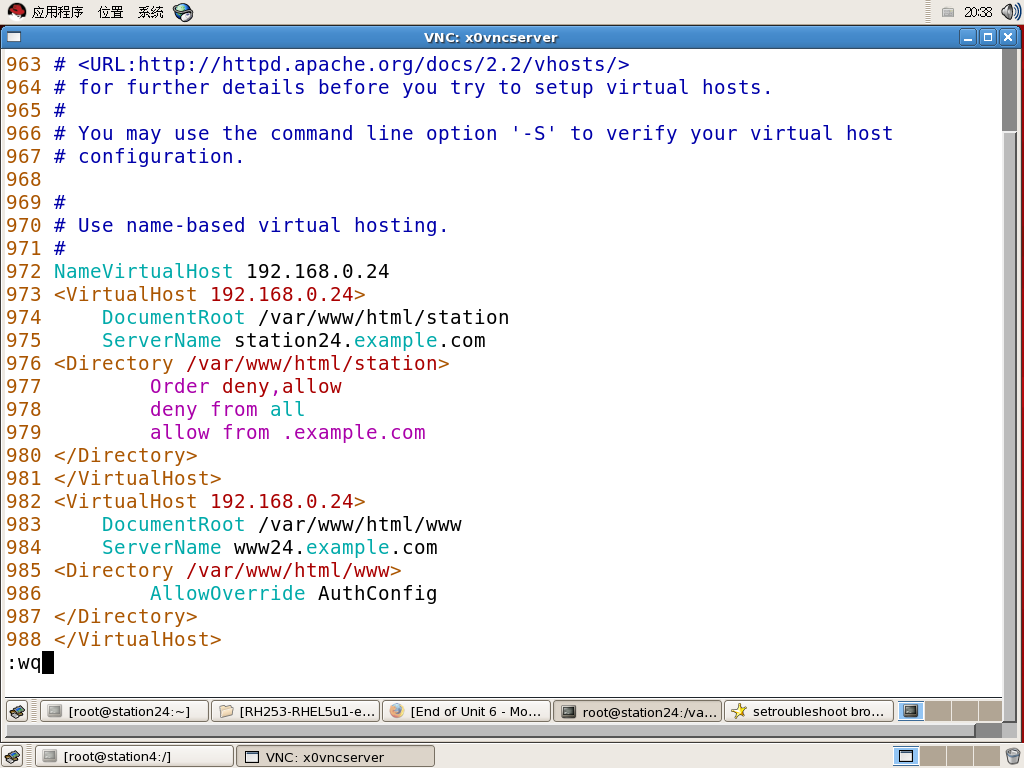This screenshot has height=768, width=1024.
Task: Switch to the root@station24:~ terminal window
Action: 125,711
